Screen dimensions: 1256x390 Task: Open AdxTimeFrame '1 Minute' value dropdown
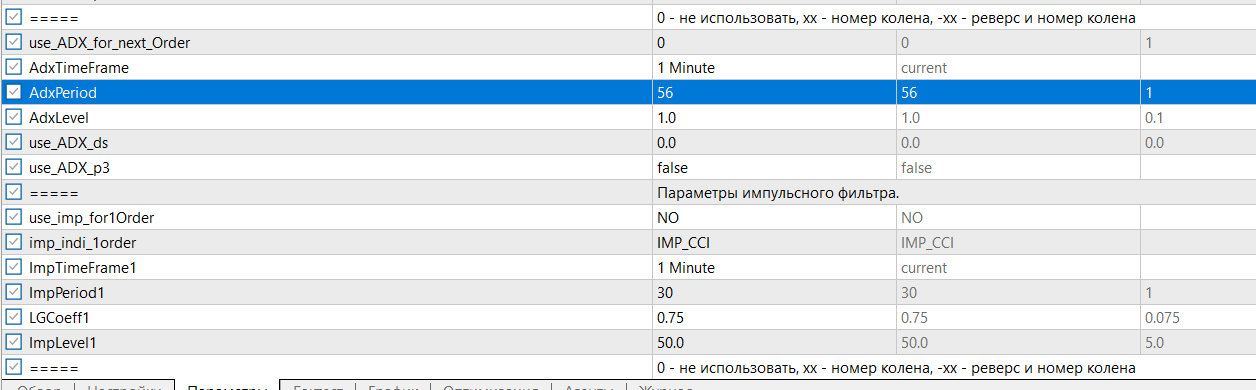coord(773,68)
